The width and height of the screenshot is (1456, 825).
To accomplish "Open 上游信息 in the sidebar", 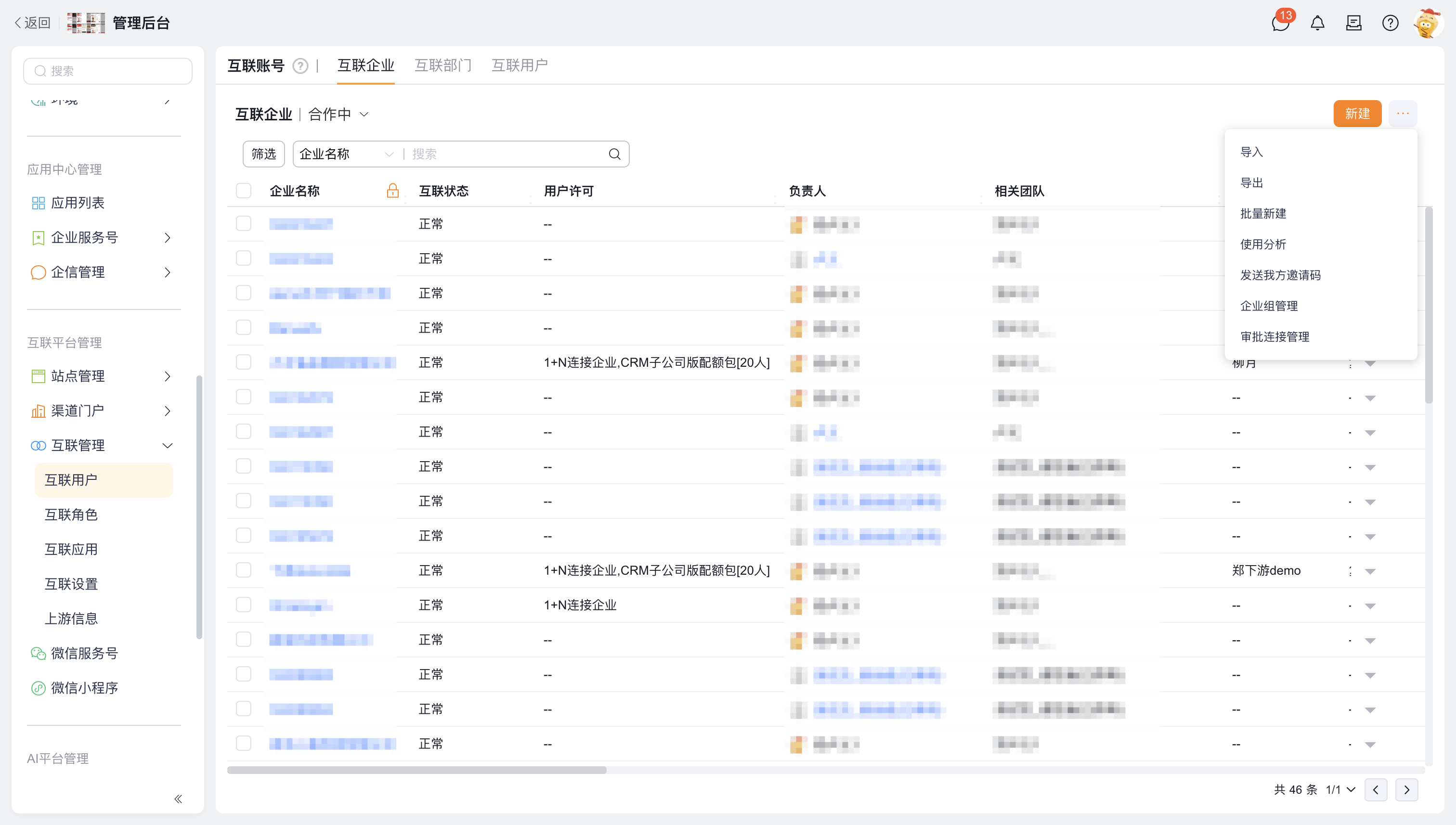I will coord(71,619).
